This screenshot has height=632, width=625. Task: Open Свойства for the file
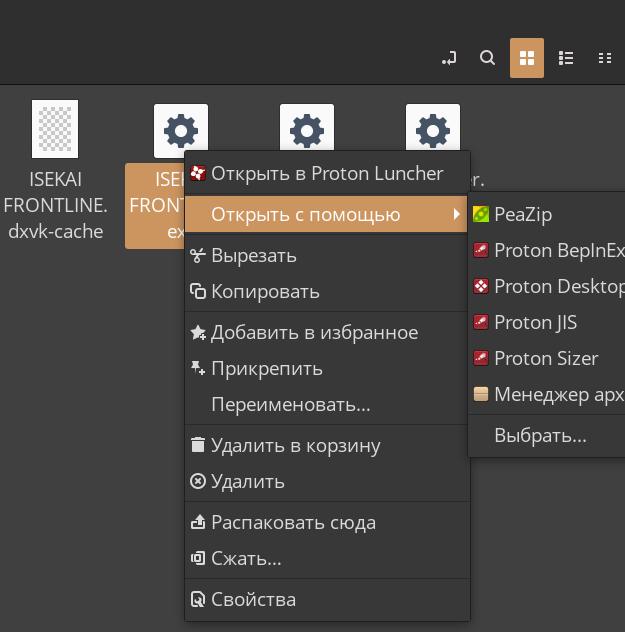[253, 600]
